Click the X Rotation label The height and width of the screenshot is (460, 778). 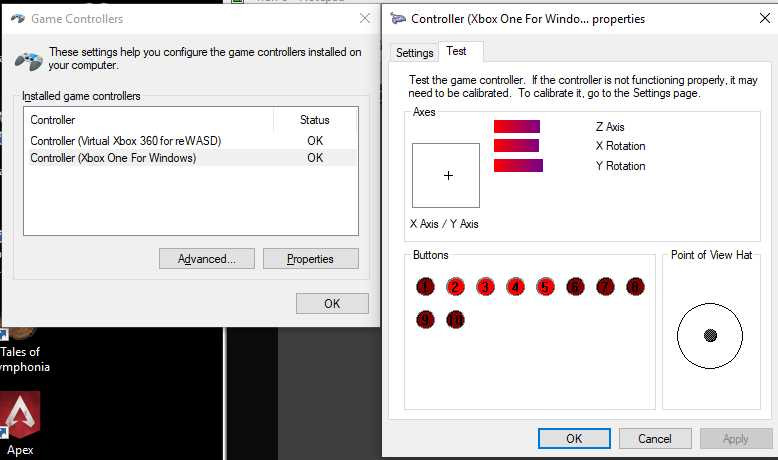[x=621, y=146]
